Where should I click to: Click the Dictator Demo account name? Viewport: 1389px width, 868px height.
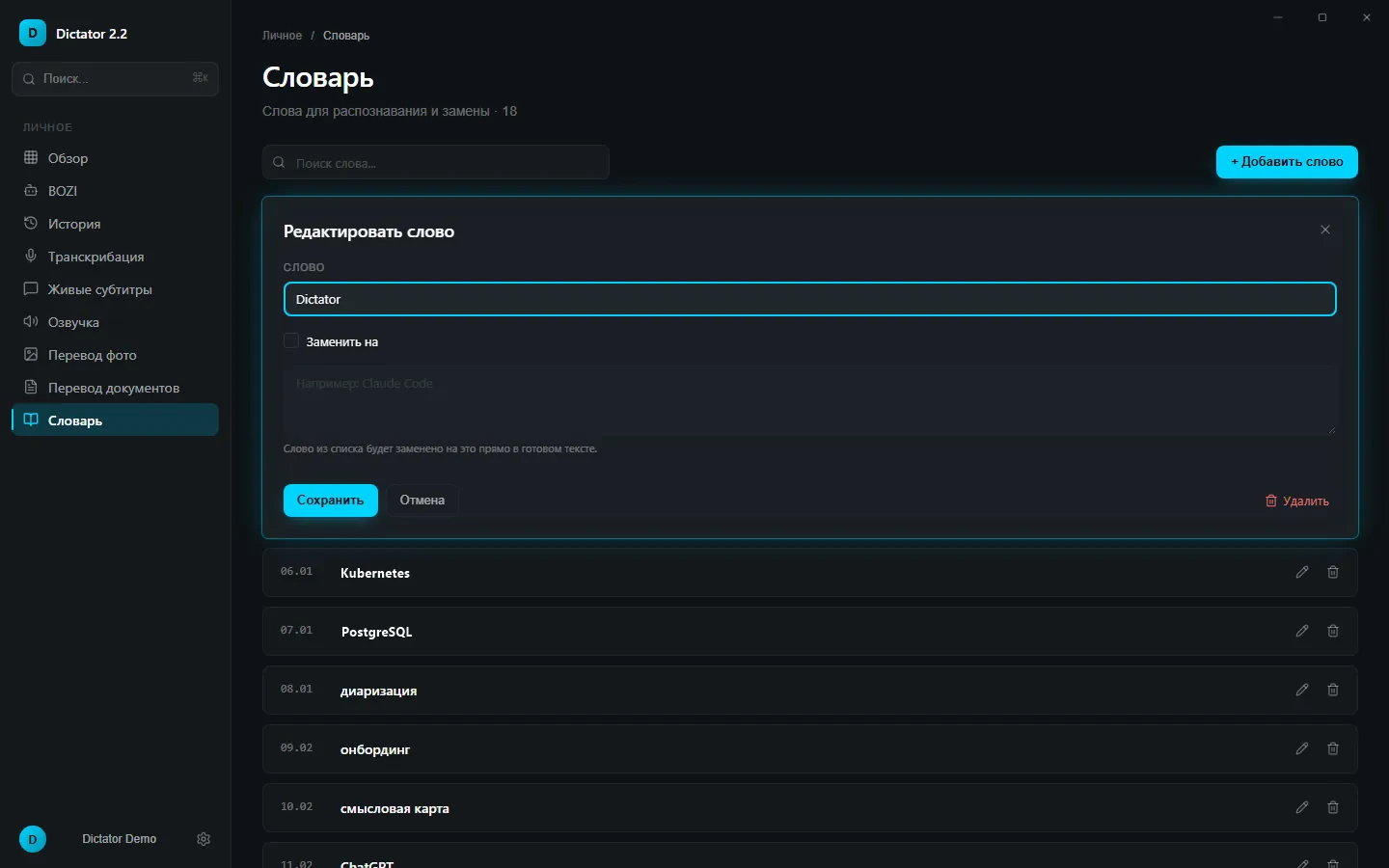coord(120,839)
